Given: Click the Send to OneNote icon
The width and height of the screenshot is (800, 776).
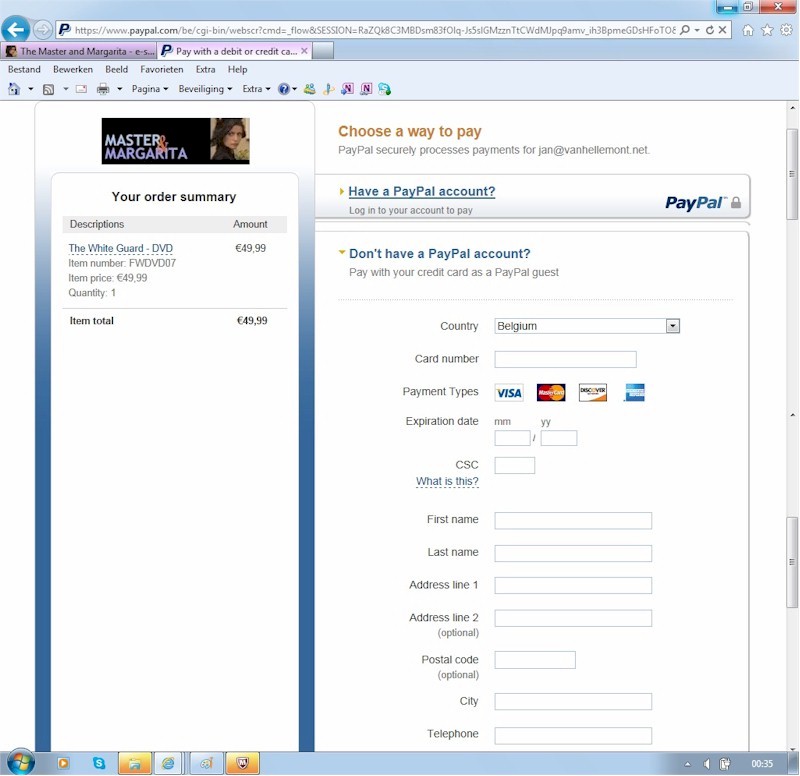Looking at the screenshot, I should (x=347, y=89).
